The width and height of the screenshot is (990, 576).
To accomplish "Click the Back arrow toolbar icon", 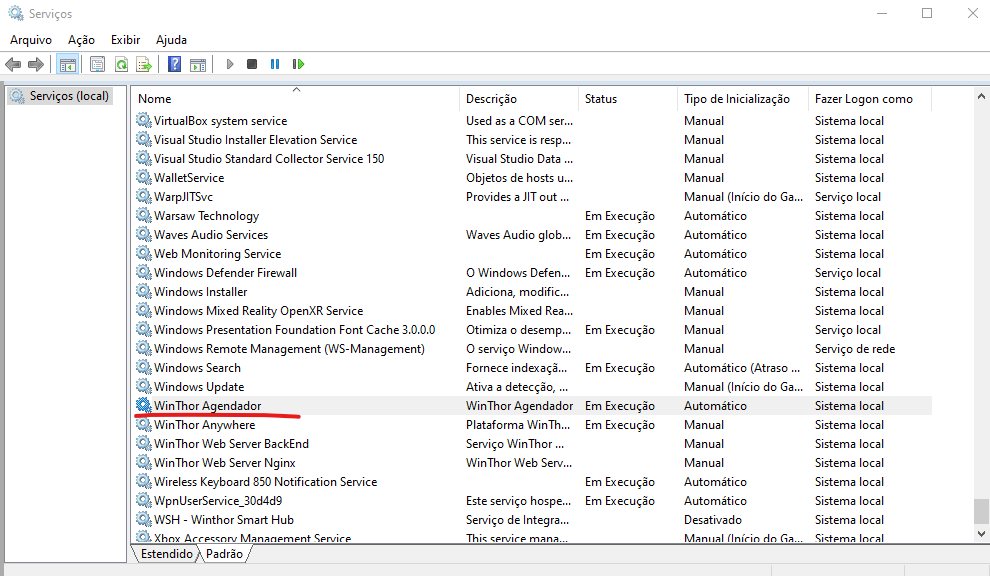I will (13, 64).
